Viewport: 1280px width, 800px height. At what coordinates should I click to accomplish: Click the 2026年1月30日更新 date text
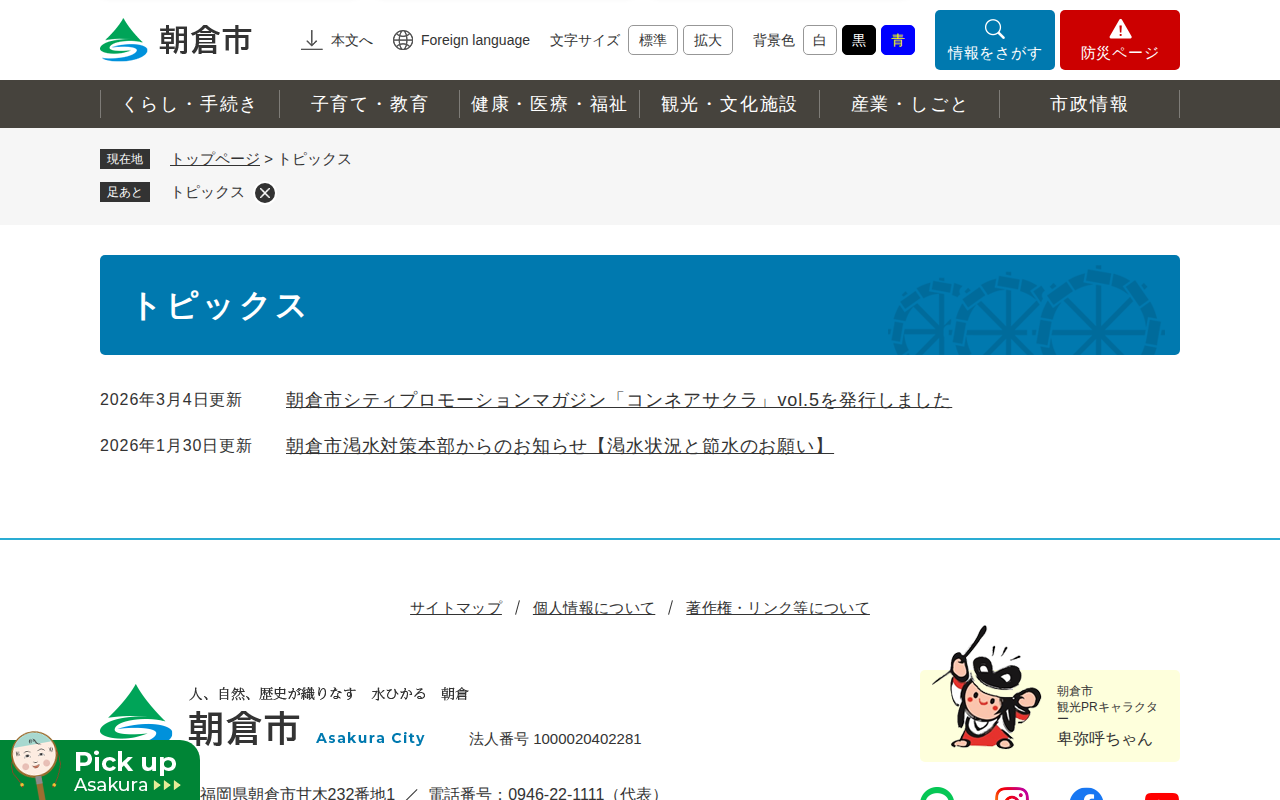[176, 446]
